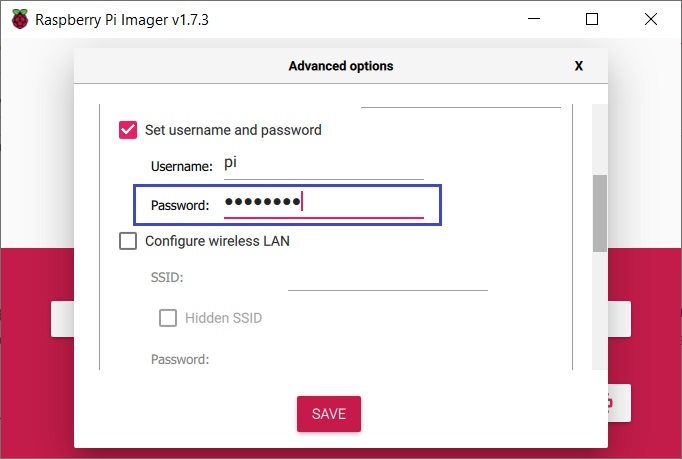This screenshot has width=682, height=459.
Task: Click the Advanced options dialog title
Action: 341,66
